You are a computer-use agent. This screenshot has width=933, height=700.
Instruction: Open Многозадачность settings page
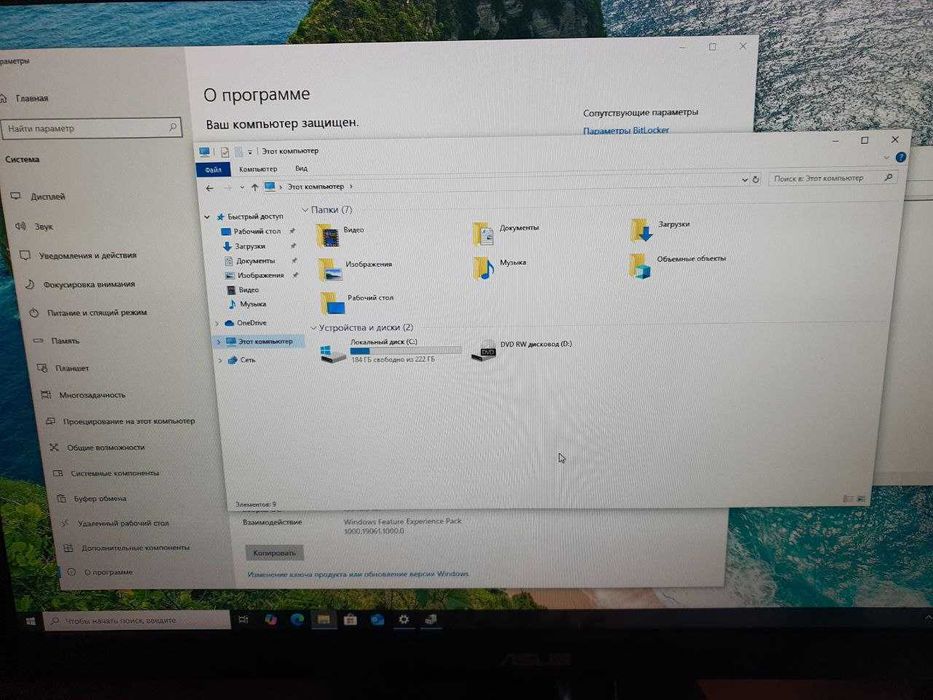pyautogui.click(x=92, y=395)
